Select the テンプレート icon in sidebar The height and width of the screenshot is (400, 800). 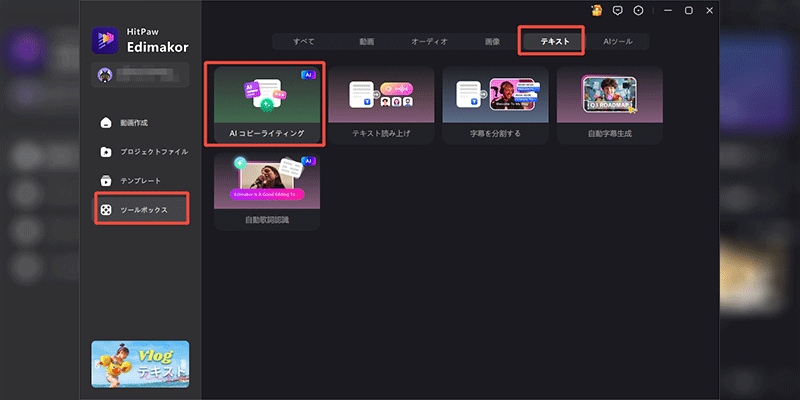click(106, 181)
